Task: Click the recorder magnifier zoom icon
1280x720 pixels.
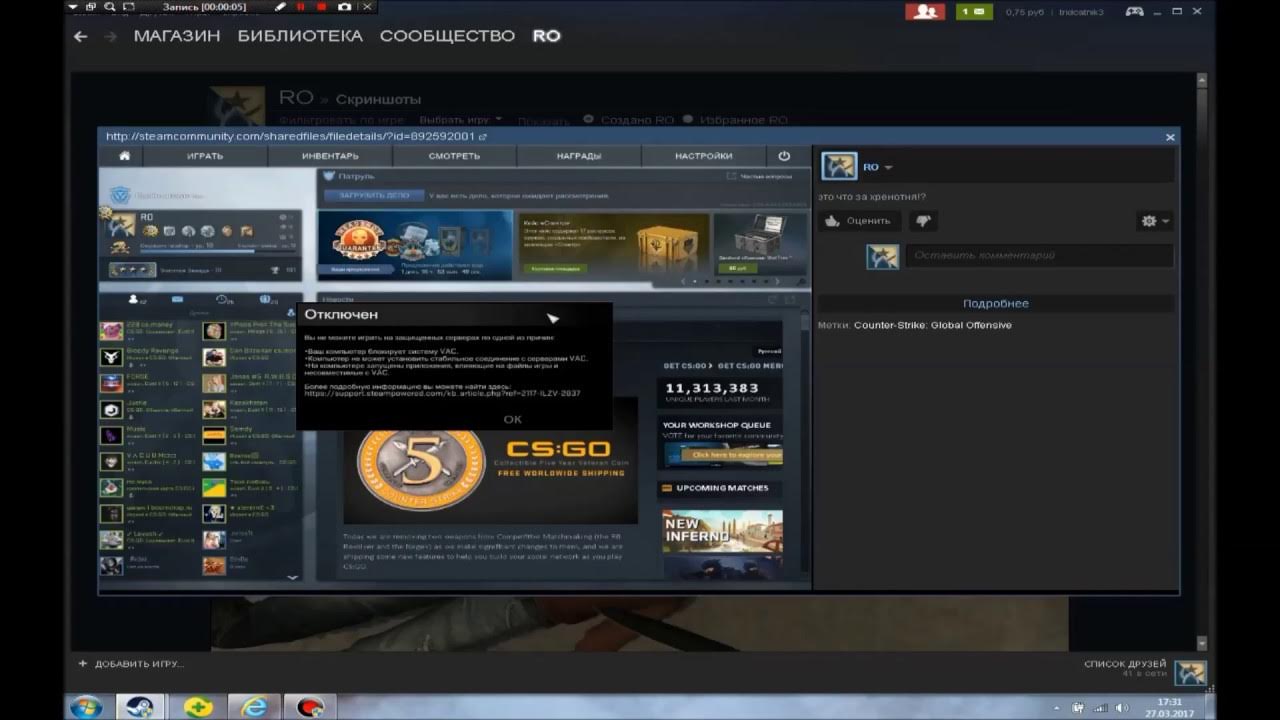Action: tap(109, 7)
